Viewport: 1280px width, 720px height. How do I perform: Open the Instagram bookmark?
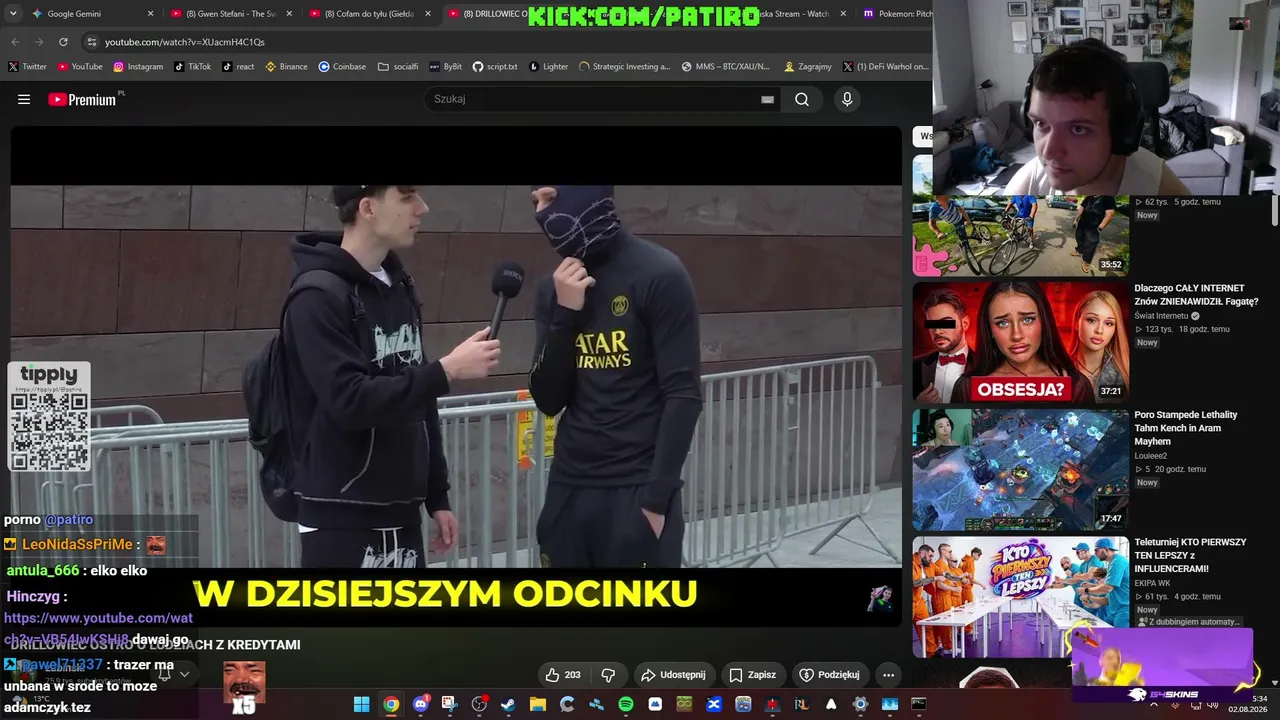(138, 67)
